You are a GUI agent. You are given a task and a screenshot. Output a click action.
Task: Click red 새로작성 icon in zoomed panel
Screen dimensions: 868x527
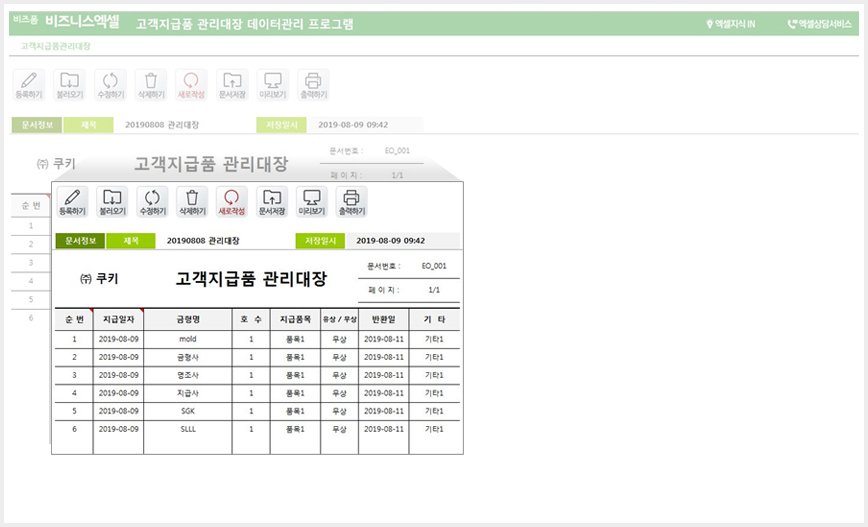[x=232, y=202]
